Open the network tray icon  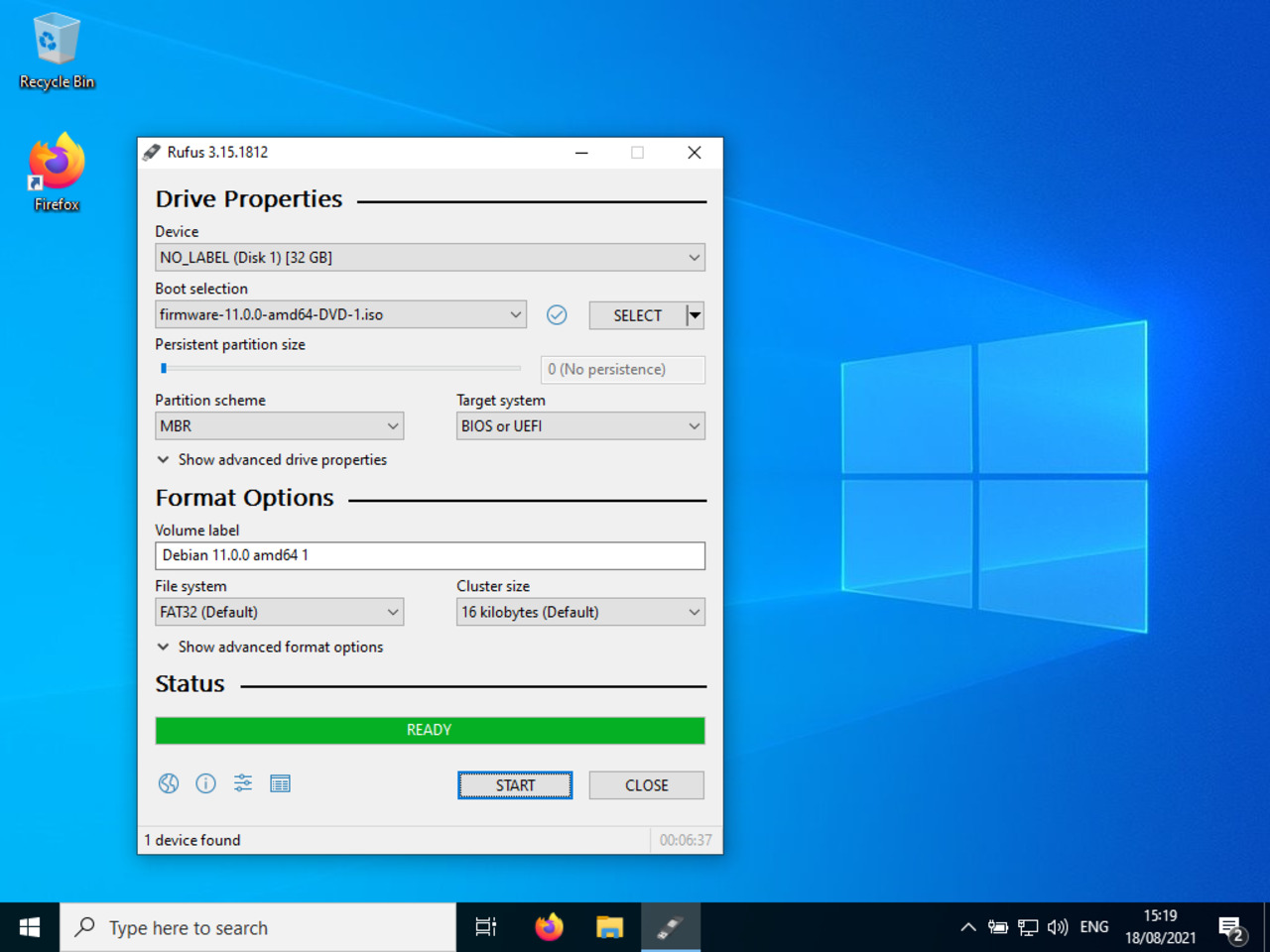1028,927
